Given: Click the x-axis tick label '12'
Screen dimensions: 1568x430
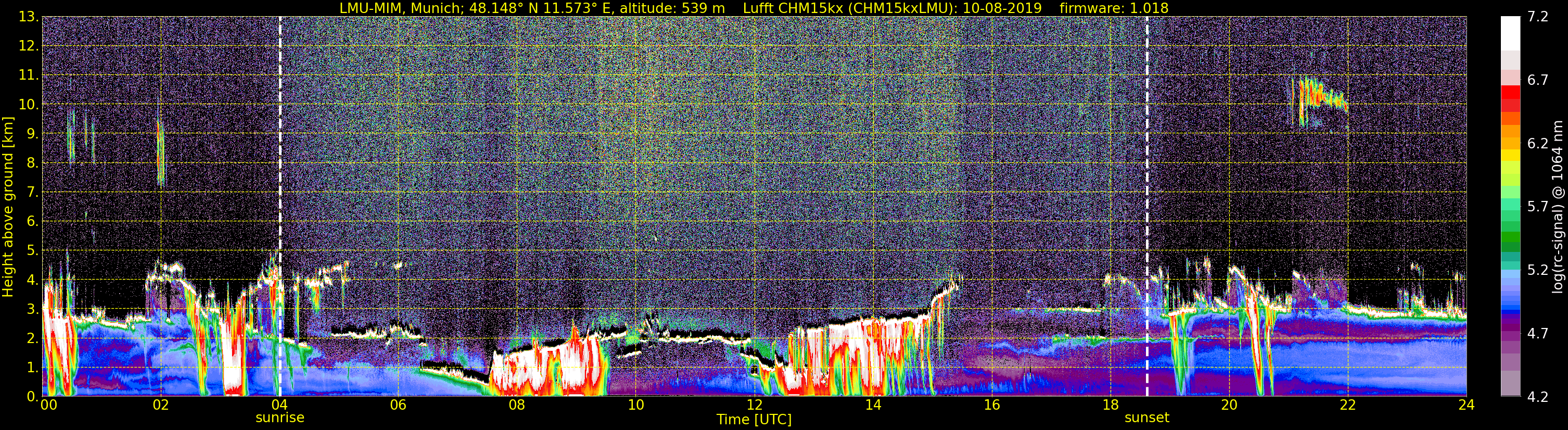Looking at the screenshot, I should 754,406.
